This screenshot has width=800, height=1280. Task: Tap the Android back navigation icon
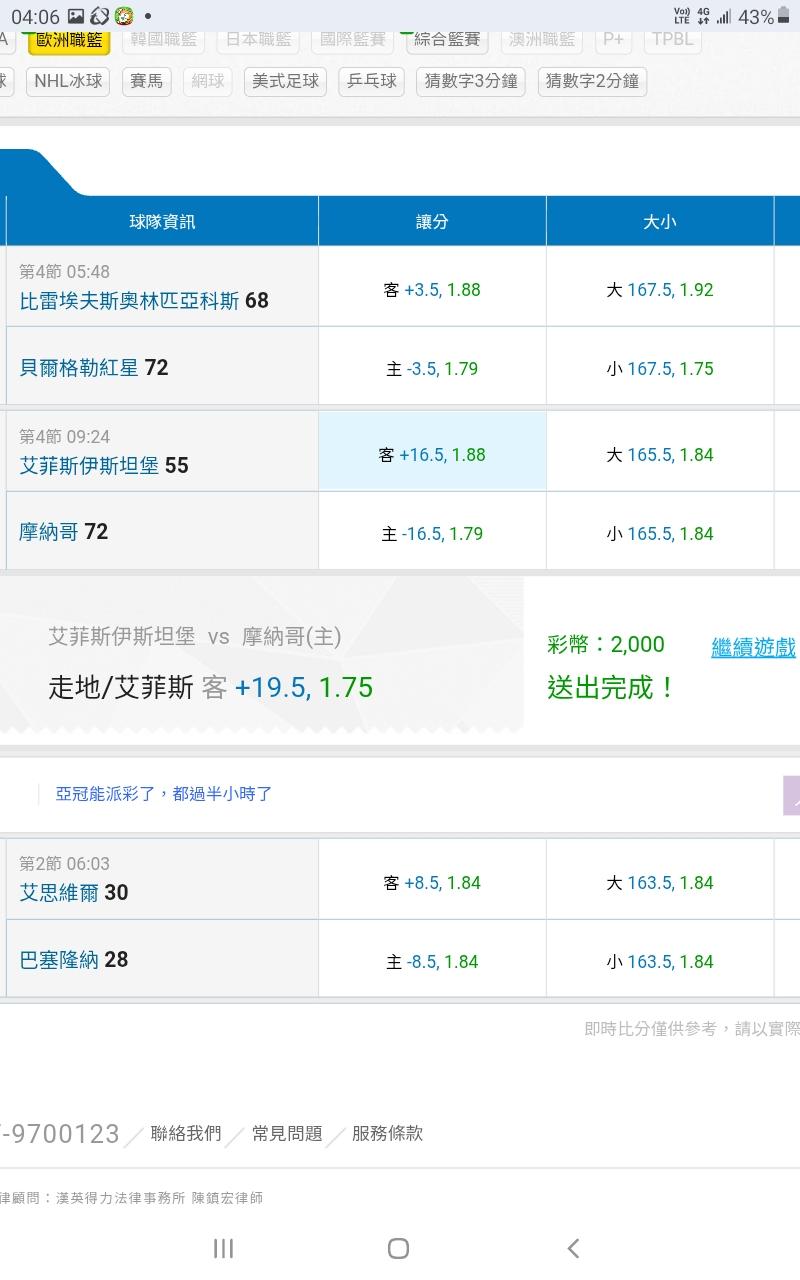point(573,1248)
